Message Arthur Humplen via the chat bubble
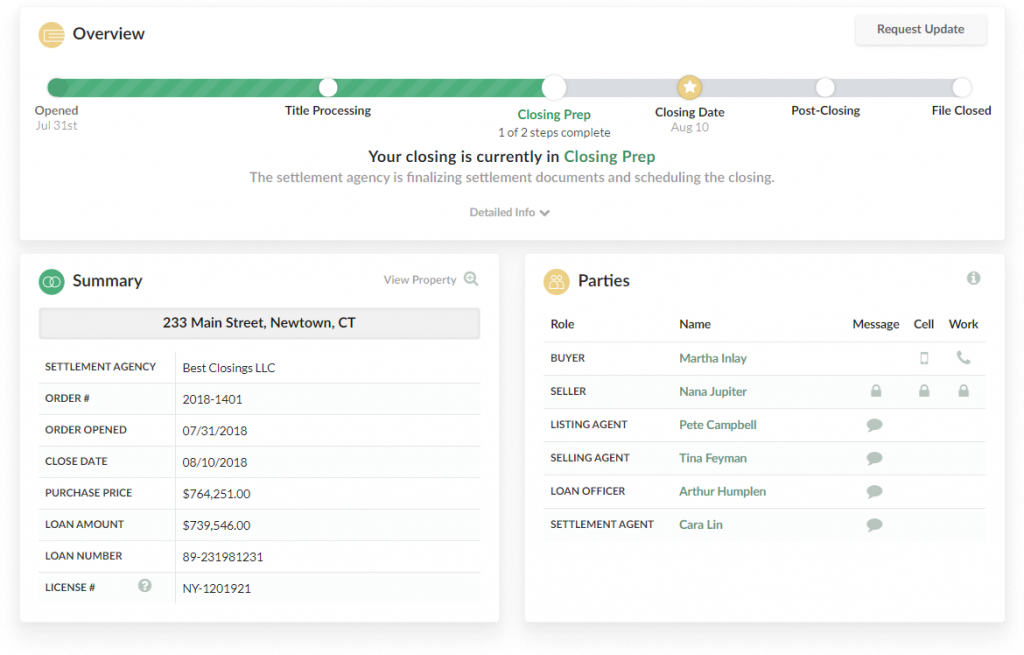 coord(875,491)
